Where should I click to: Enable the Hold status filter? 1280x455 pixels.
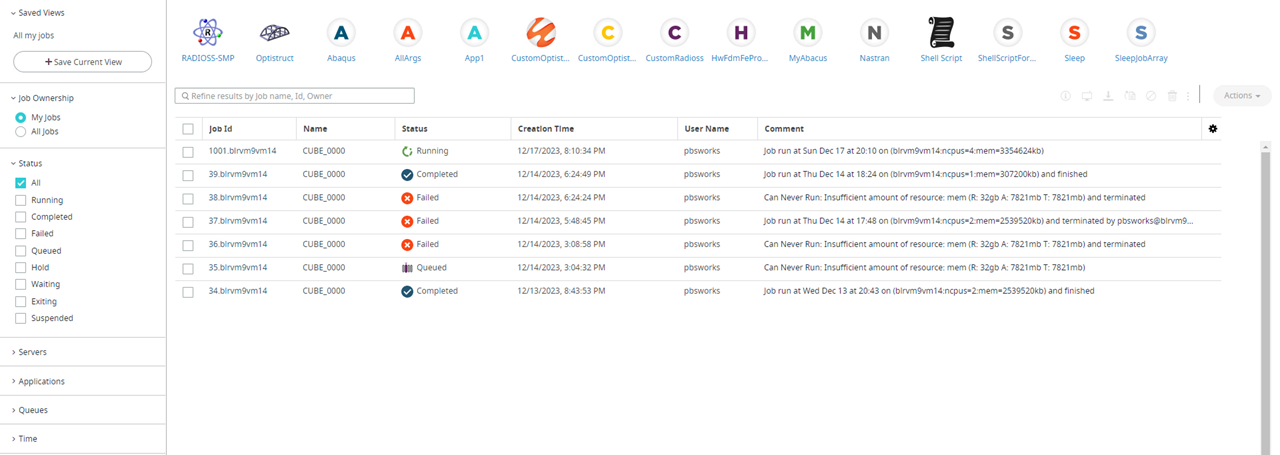pyautogui.click(x=21, y=267)
